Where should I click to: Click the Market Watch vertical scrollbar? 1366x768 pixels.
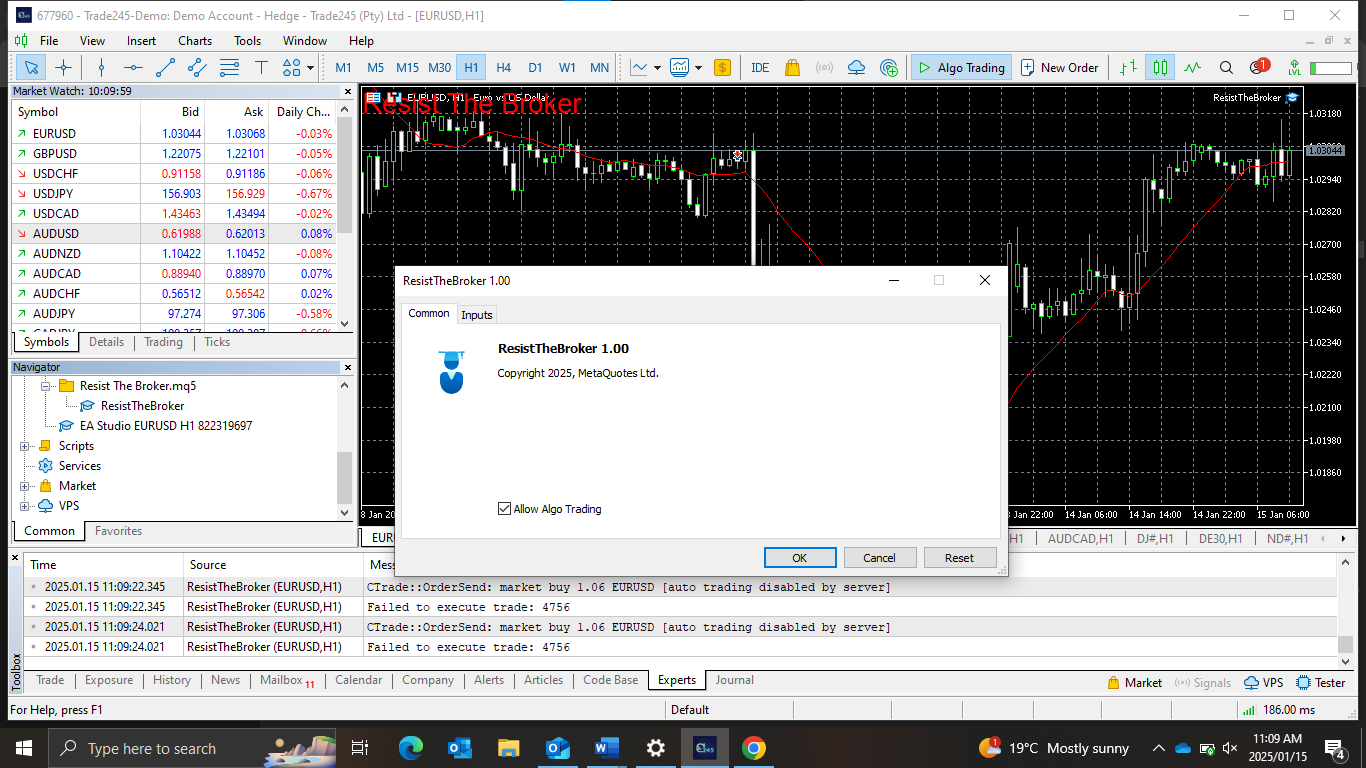[345, 216]
